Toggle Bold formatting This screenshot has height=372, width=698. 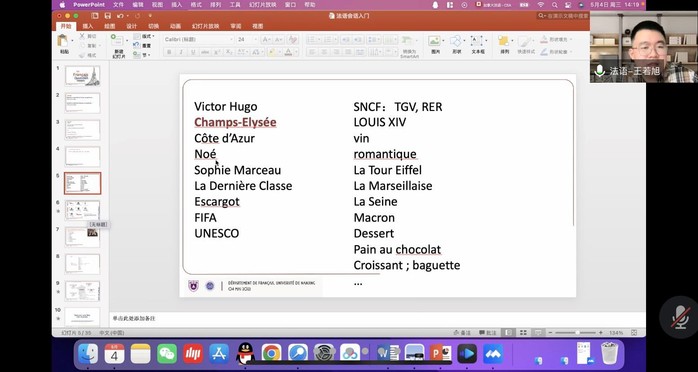[169, 52]
